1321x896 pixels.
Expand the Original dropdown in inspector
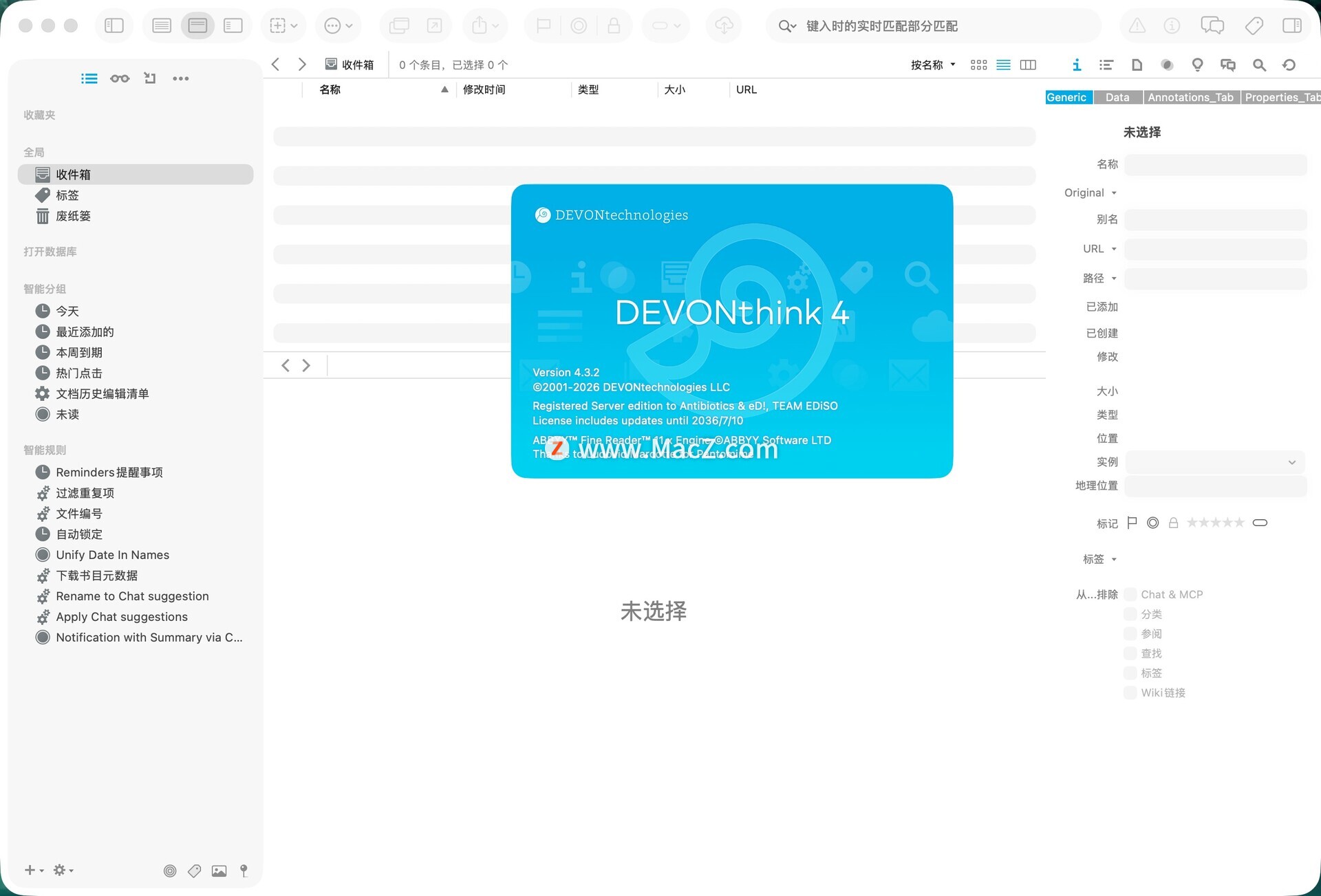1091,193
